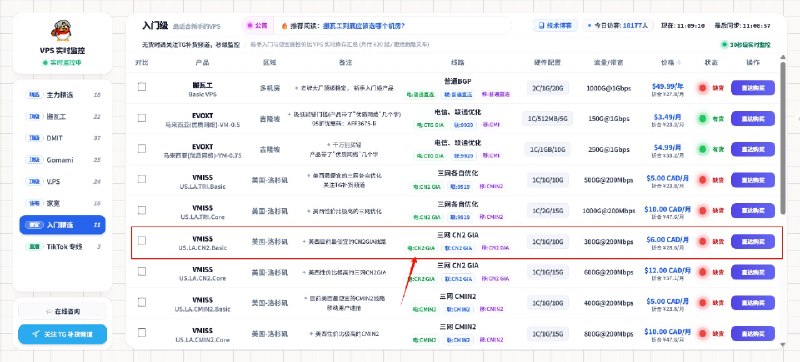Select the V.PS sidebar category
The width and height of the screenshot is (800, 362).
click(62, 182)
